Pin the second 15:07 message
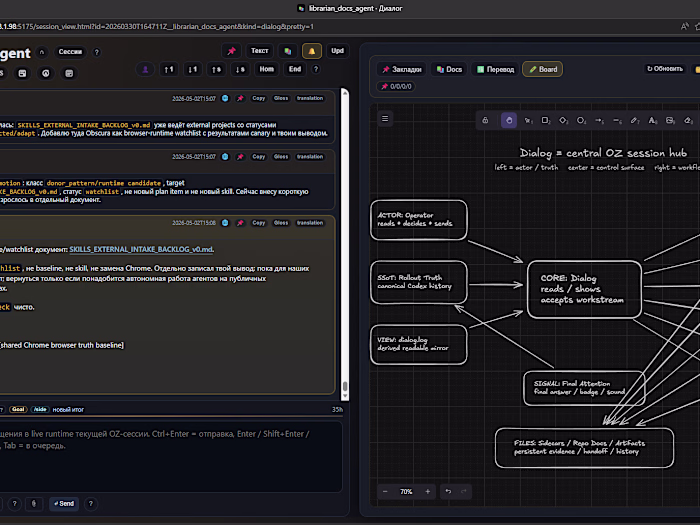 240,157
